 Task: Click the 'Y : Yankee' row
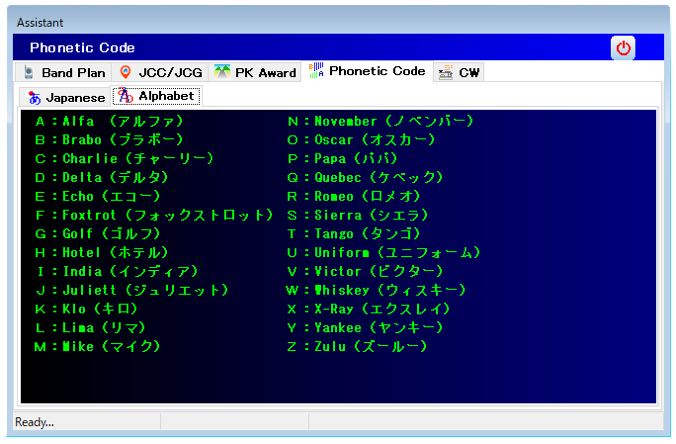point(366,328)
